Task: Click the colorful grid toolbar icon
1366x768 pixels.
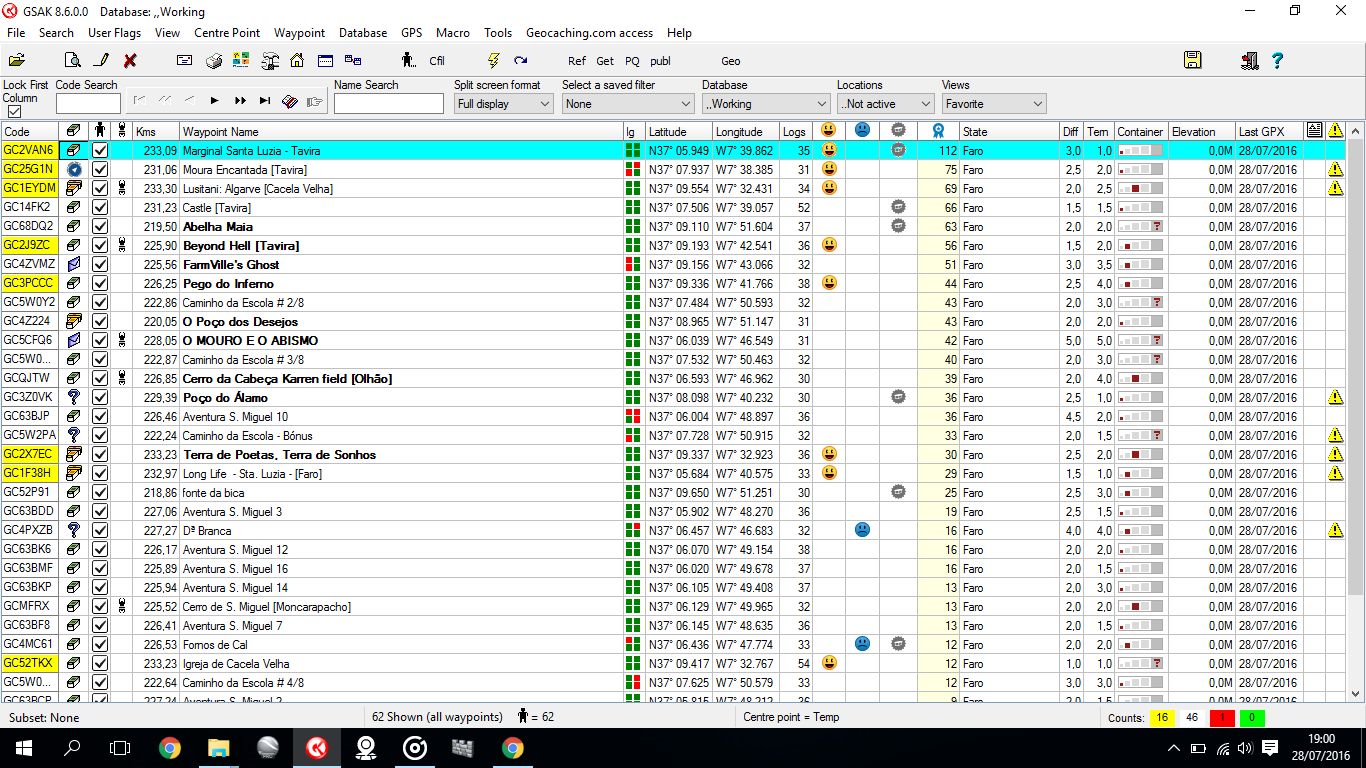Action: pos(241,61)
